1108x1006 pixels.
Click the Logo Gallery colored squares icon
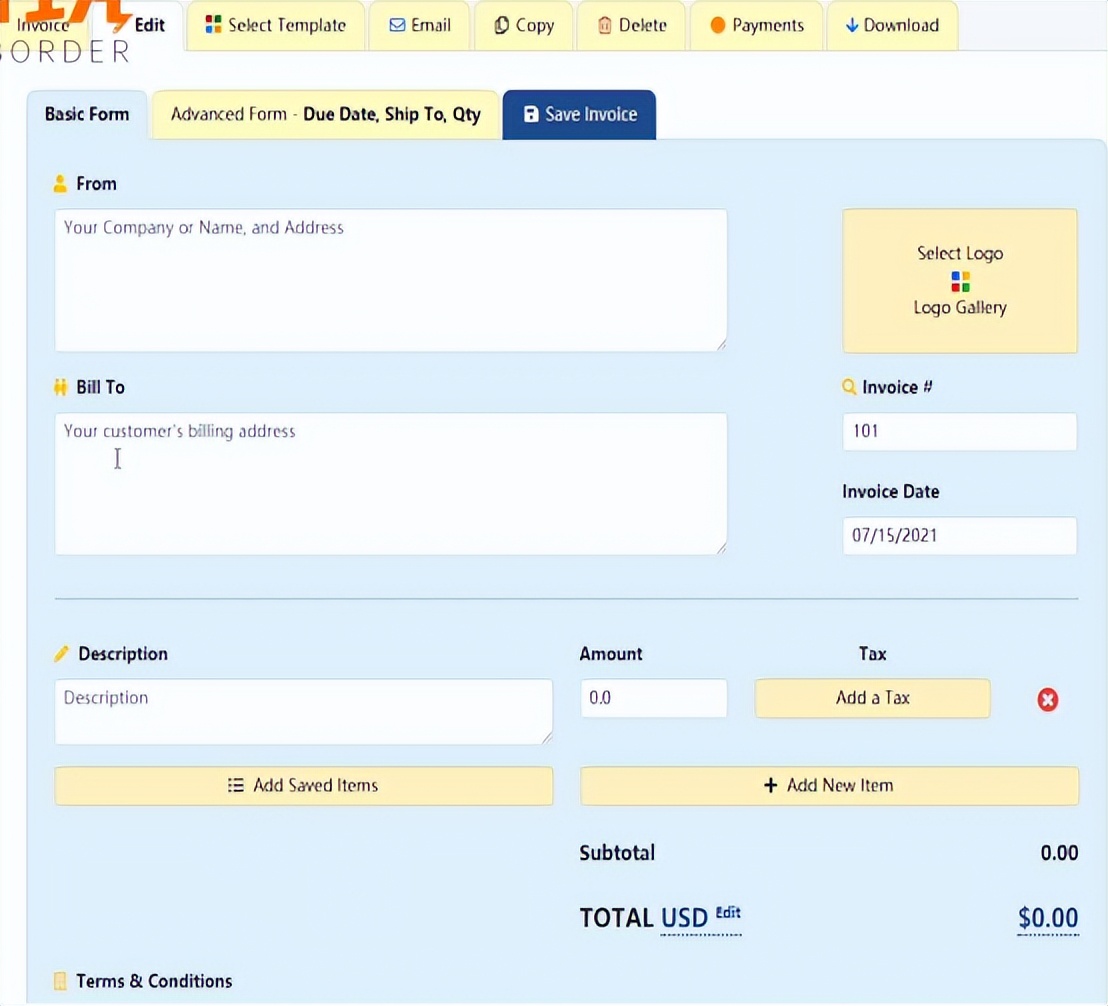(960, 281)
